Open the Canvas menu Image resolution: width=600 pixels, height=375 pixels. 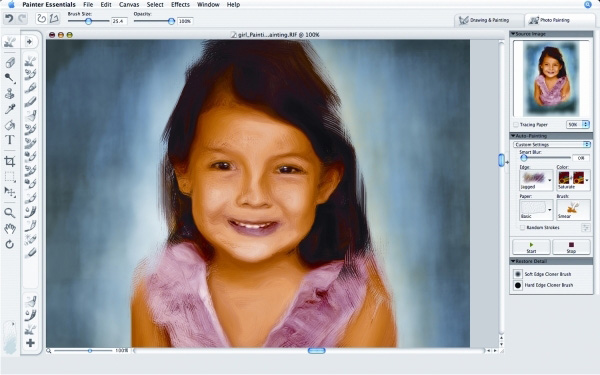pyautogui.click(x=129, y=5)
